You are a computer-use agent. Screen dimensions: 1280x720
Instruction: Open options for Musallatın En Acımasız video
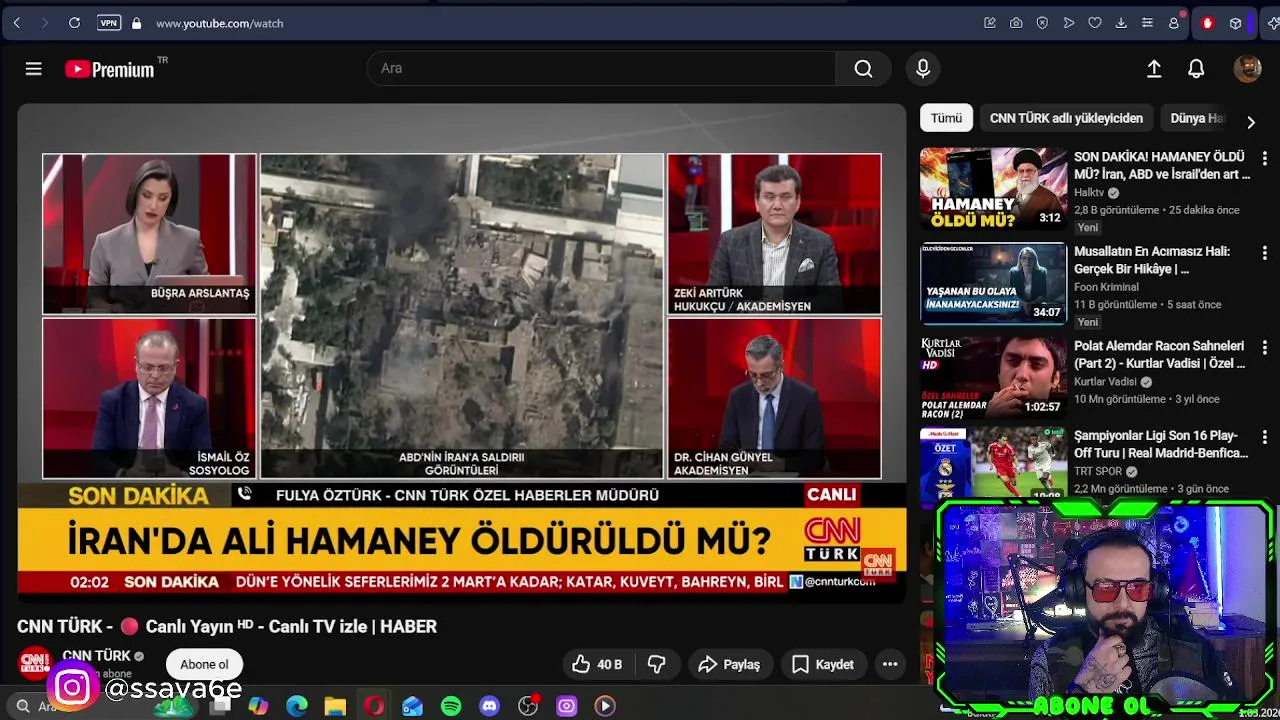pyautogui.click(x=1264, y=253)
